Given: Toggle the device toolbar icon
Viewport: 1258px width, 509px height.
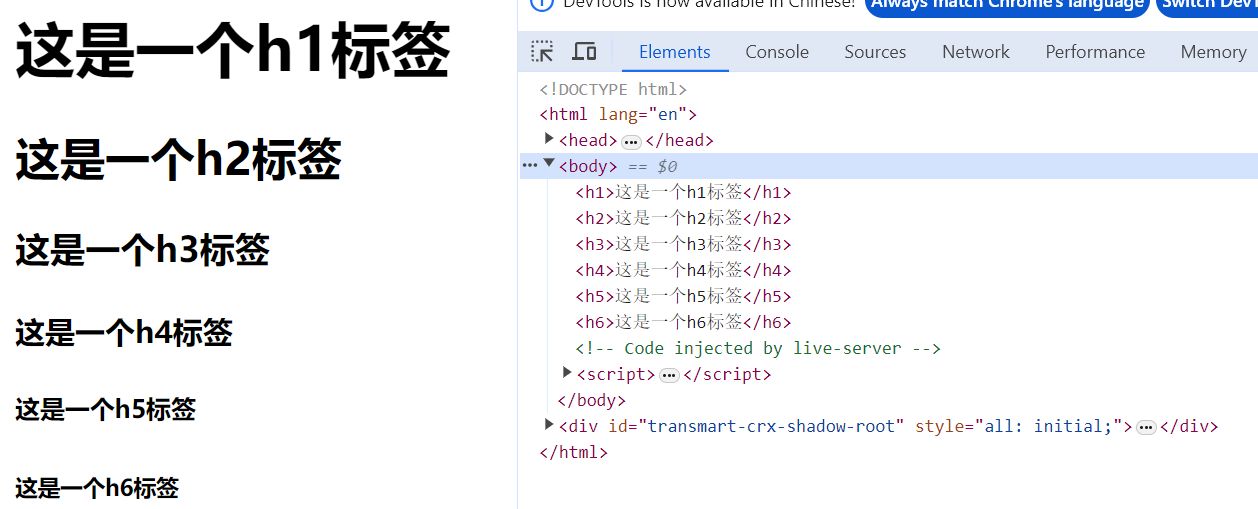Looking at the screenshot, I should tap(584, 52).
